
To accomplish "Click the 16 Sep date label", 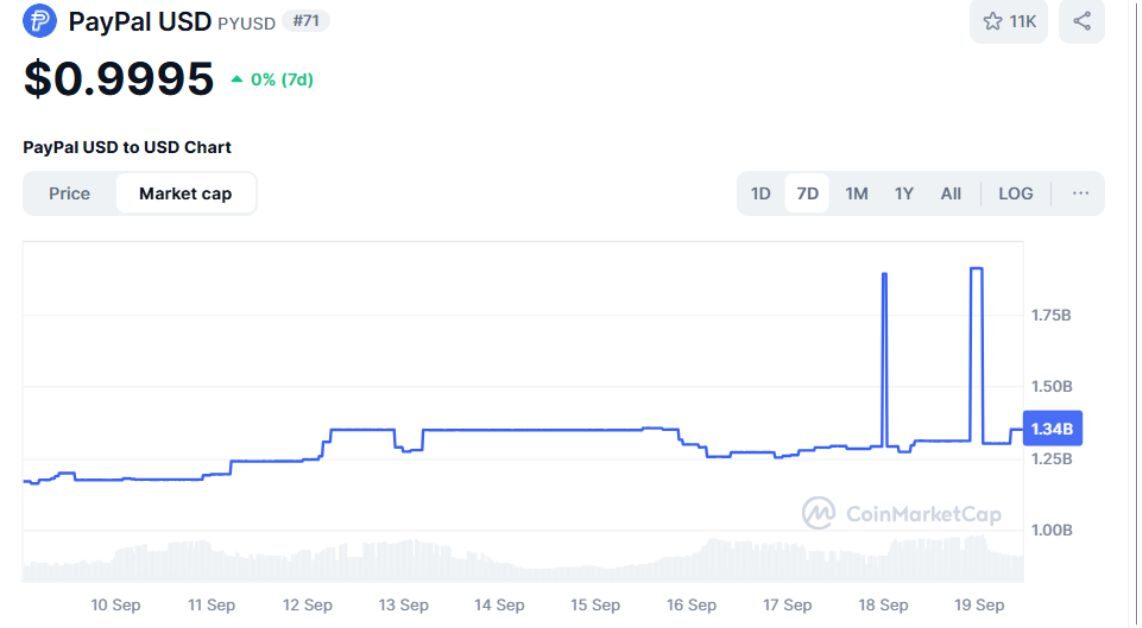I will [691, 605].
